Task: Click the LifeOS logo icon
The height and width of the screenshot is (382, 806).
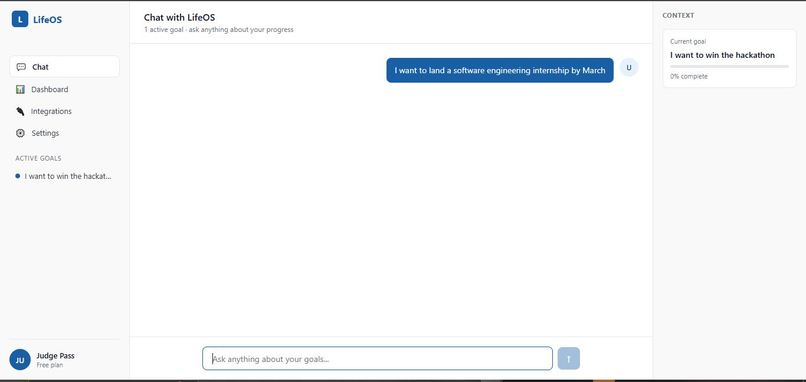Action: coord(20,20)
